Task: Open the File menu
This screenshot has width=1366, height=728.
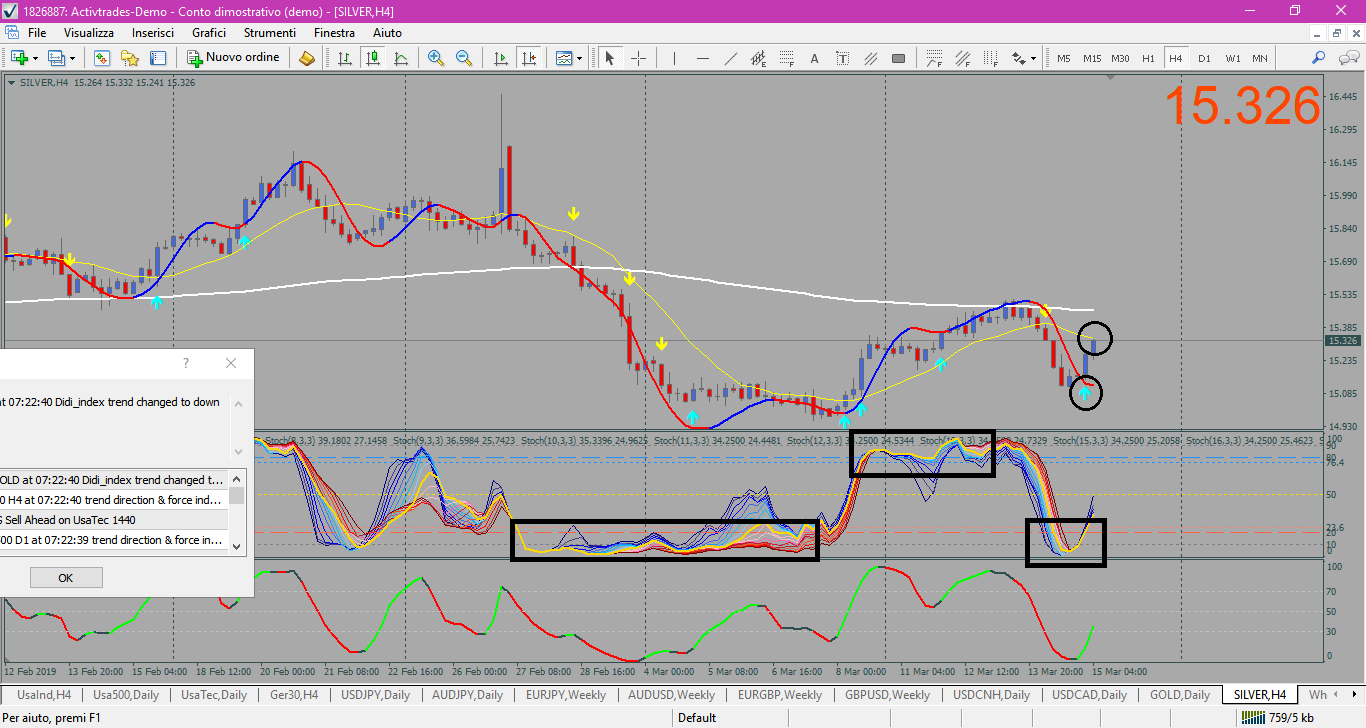Action: [x=37, y=33]
